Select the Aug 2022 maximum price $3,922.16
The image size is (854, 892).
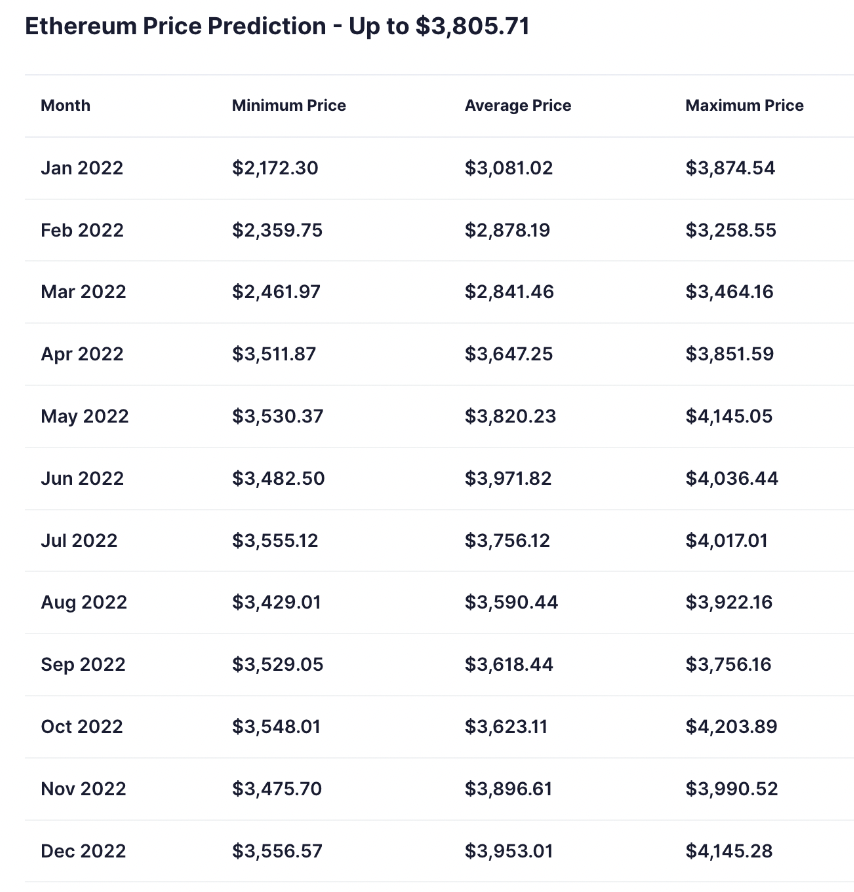728,602
